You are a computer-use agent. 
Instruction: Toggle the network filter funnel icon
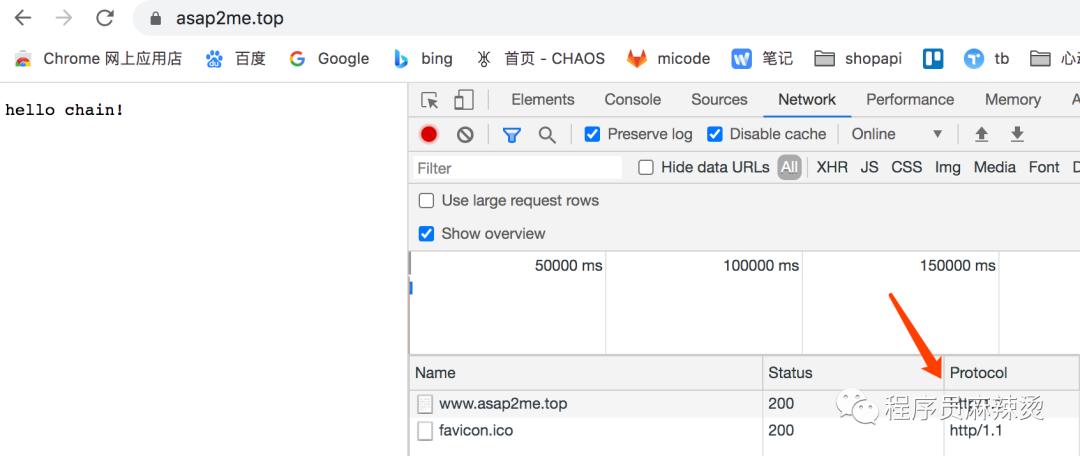point(511,135)
